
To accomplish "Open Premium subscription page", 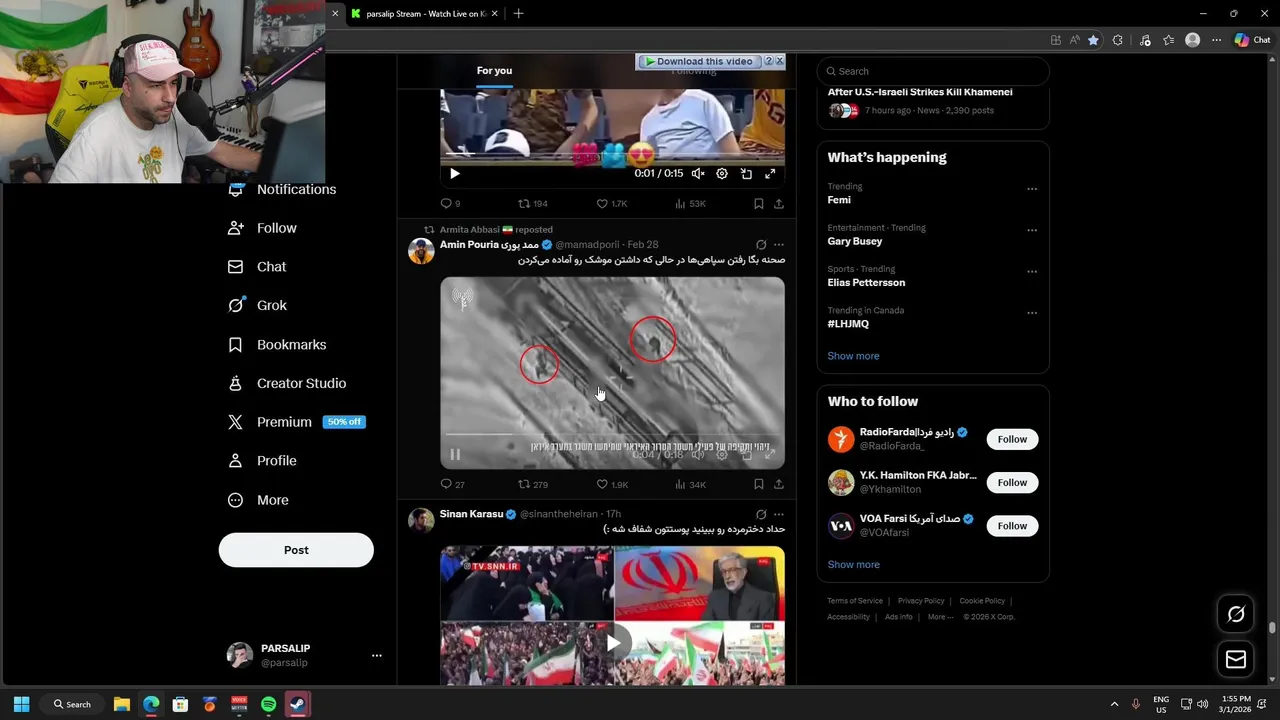I will click(296, 422).
